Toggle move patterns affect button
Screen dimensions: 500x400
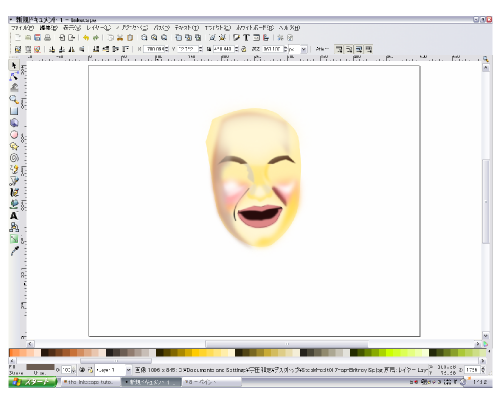coord(368,49)
